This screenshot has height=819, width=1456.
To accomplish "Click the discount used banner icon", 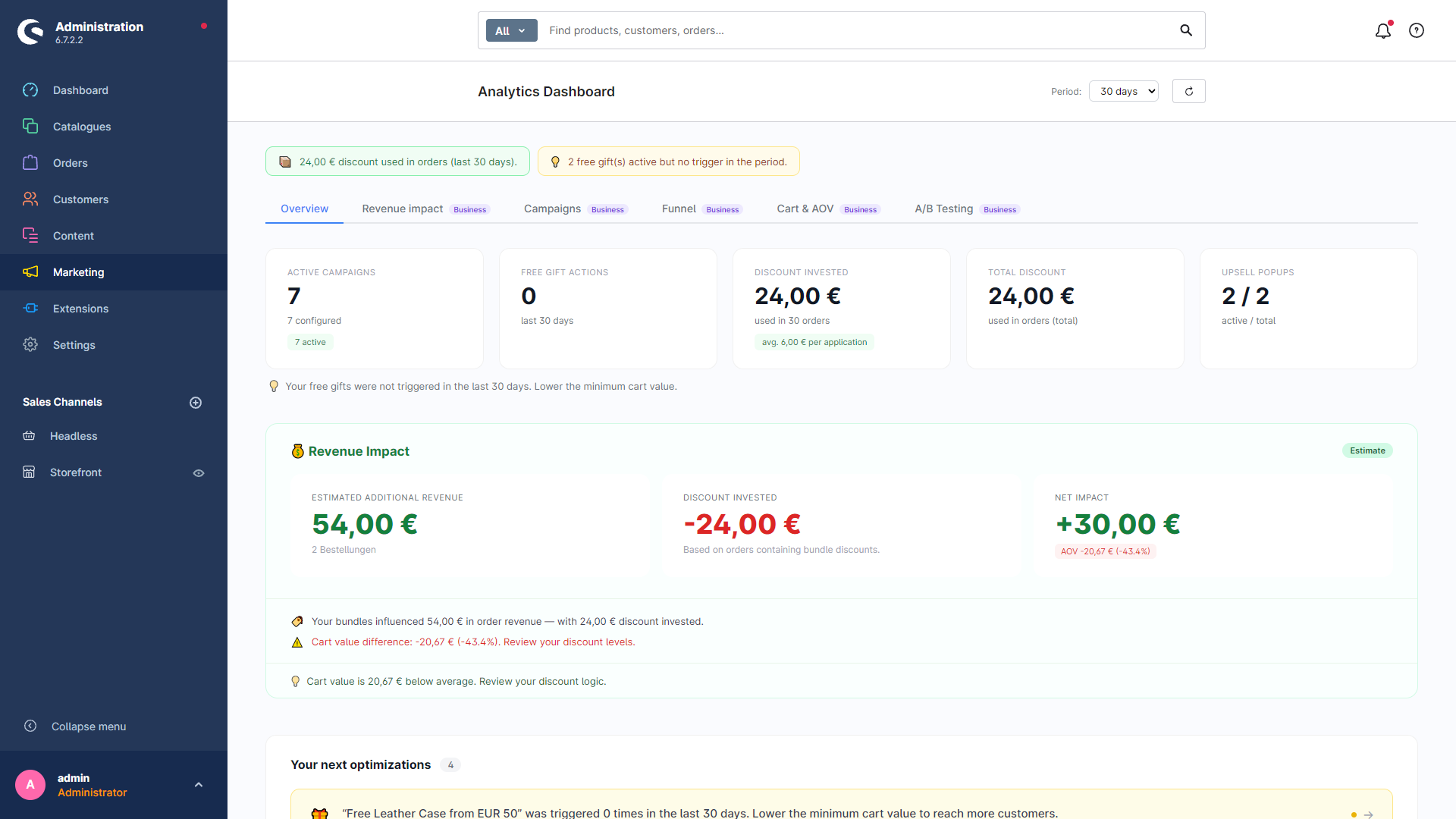I will (x=285, y=162).
